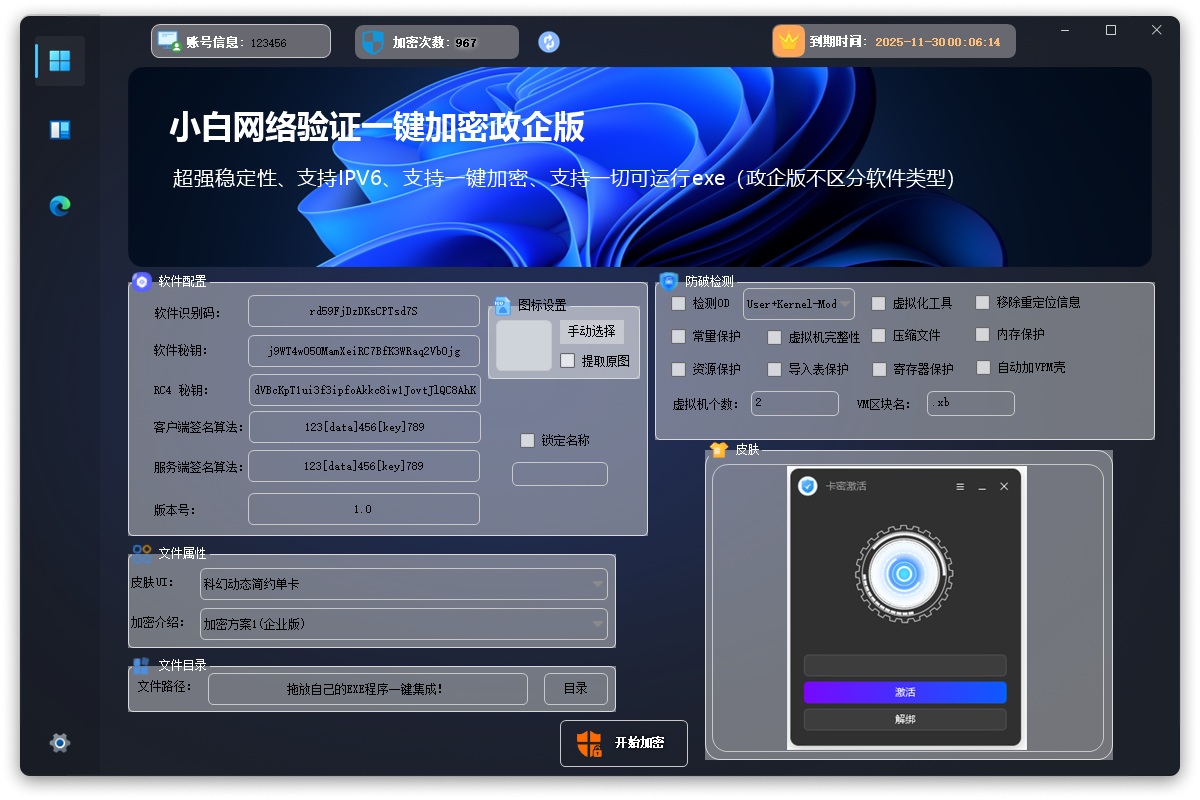Open the 加密介绍 plan dropdown
Image resolution: width=1200 pixels, height=800 pixels.
pos(403,624)
